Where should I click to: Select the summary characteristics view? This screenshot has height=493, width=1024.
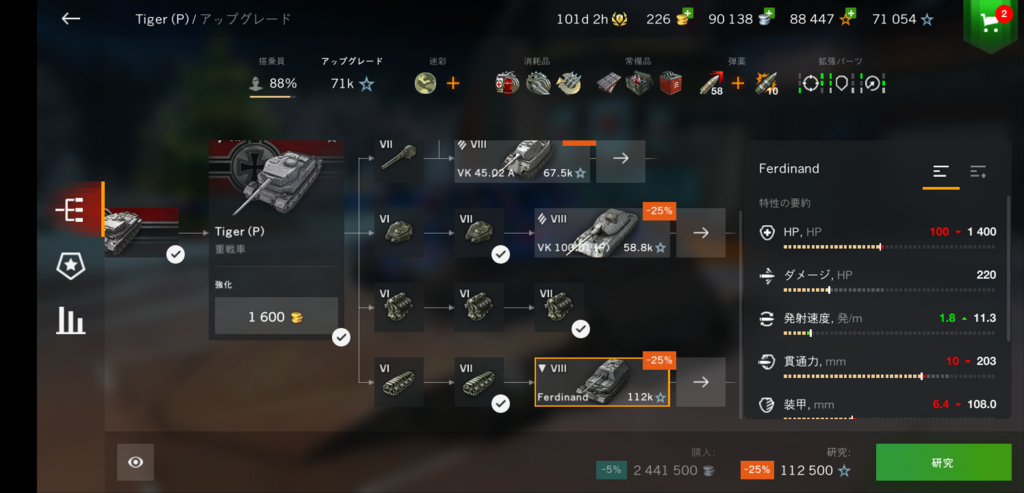point(941,172)
